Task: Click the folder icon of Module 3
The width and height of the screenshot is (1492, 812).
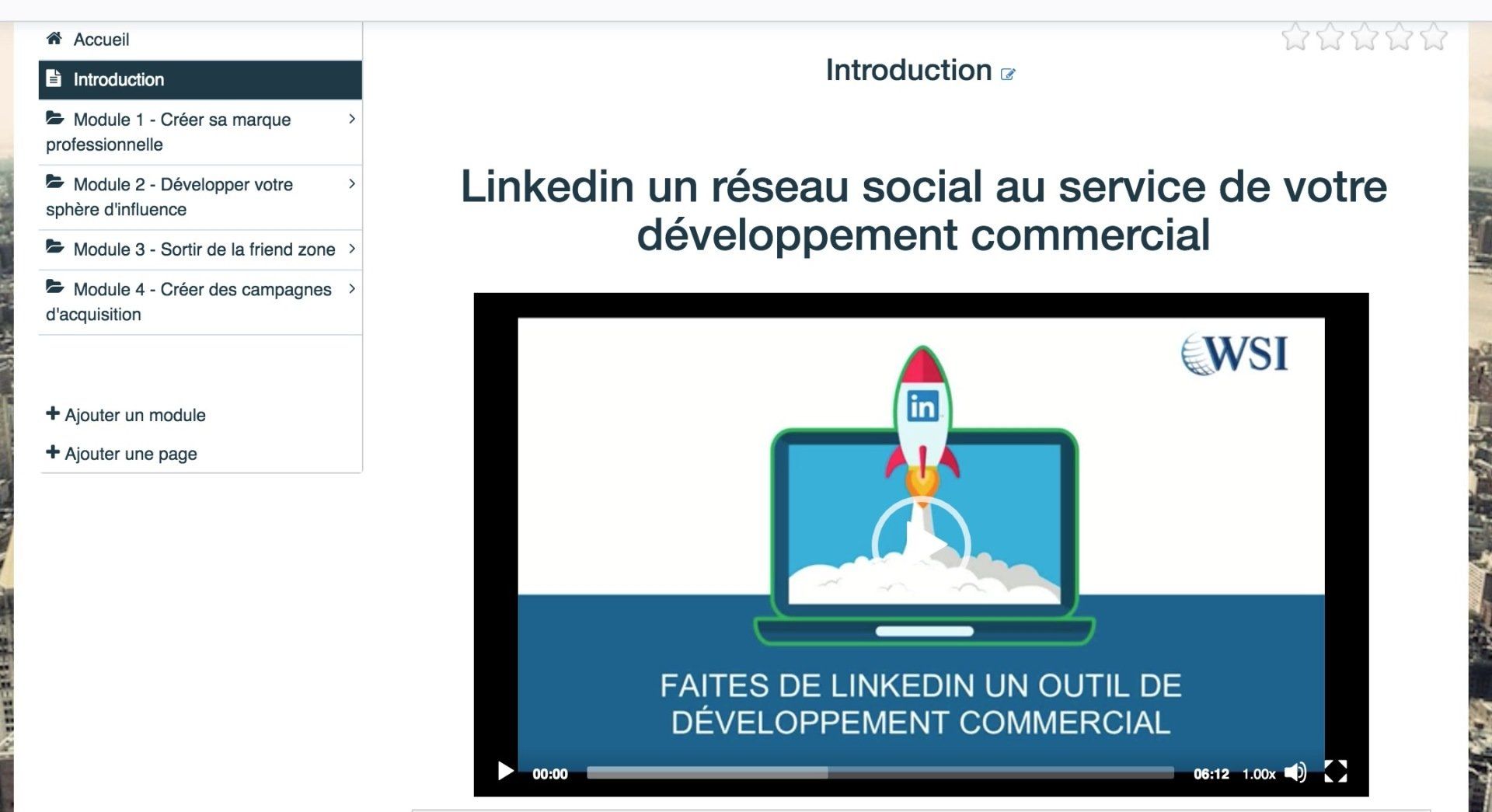Action: 54,247
